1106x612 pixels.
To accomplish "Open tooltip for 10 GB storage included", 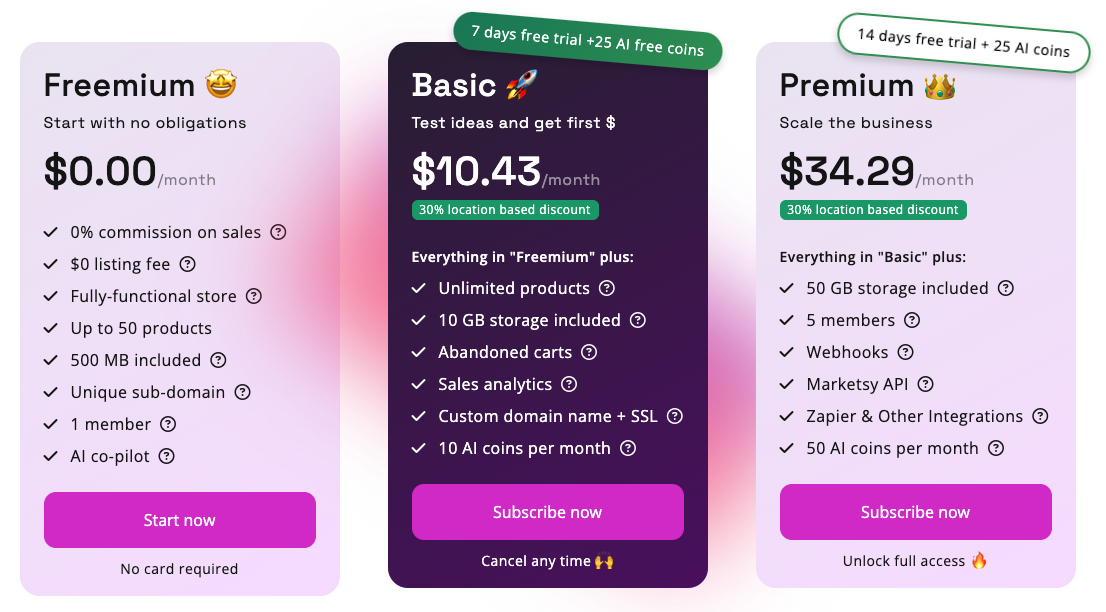I will click(x=638, y=320).
